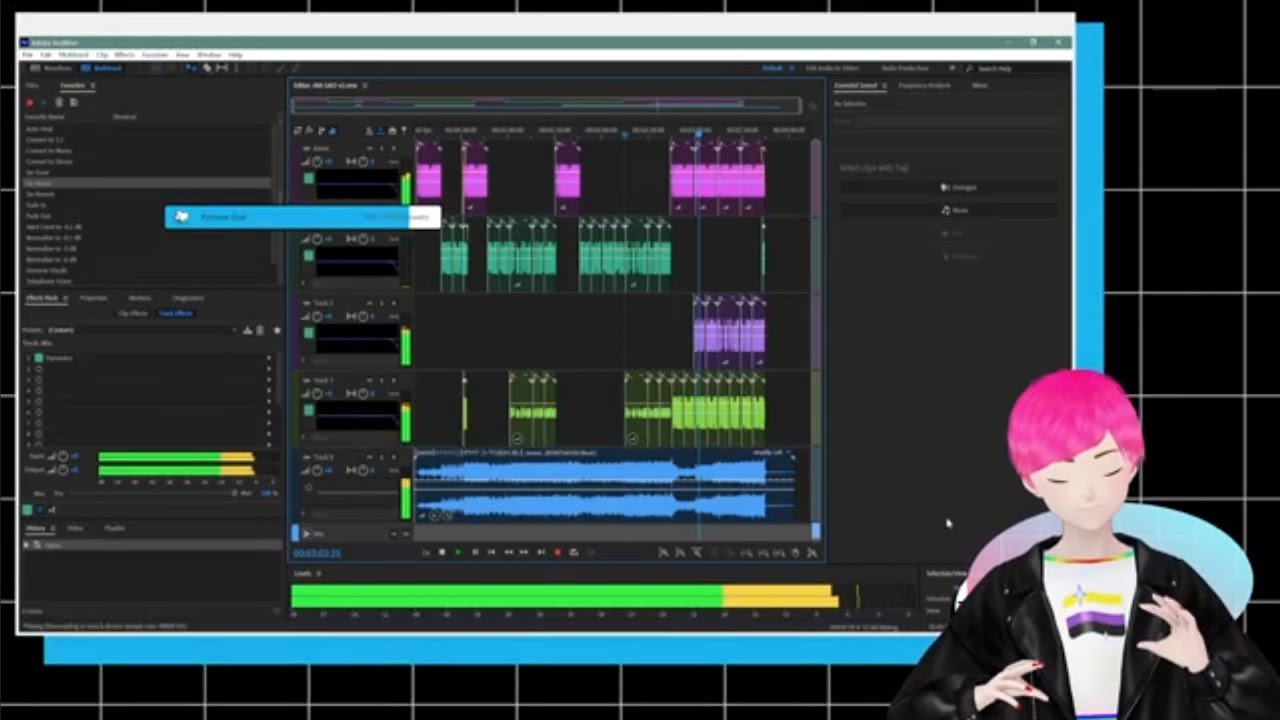This screenshot has height=720, width=1280.
Task: Toggle Dynamics effect power in rack slot 1
Action: pos(39,358)
